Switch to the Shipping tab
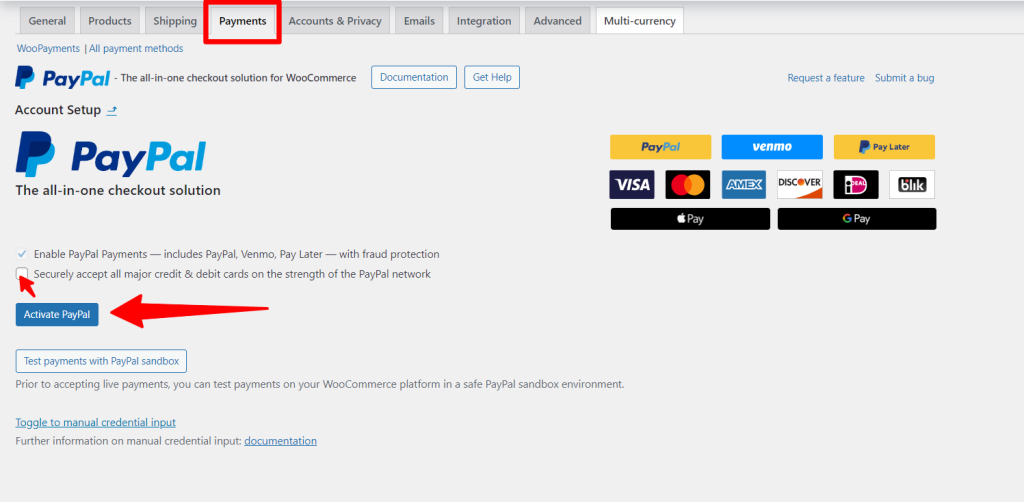This screenshot has height=502, width=1024. click(x=175, y=21)
